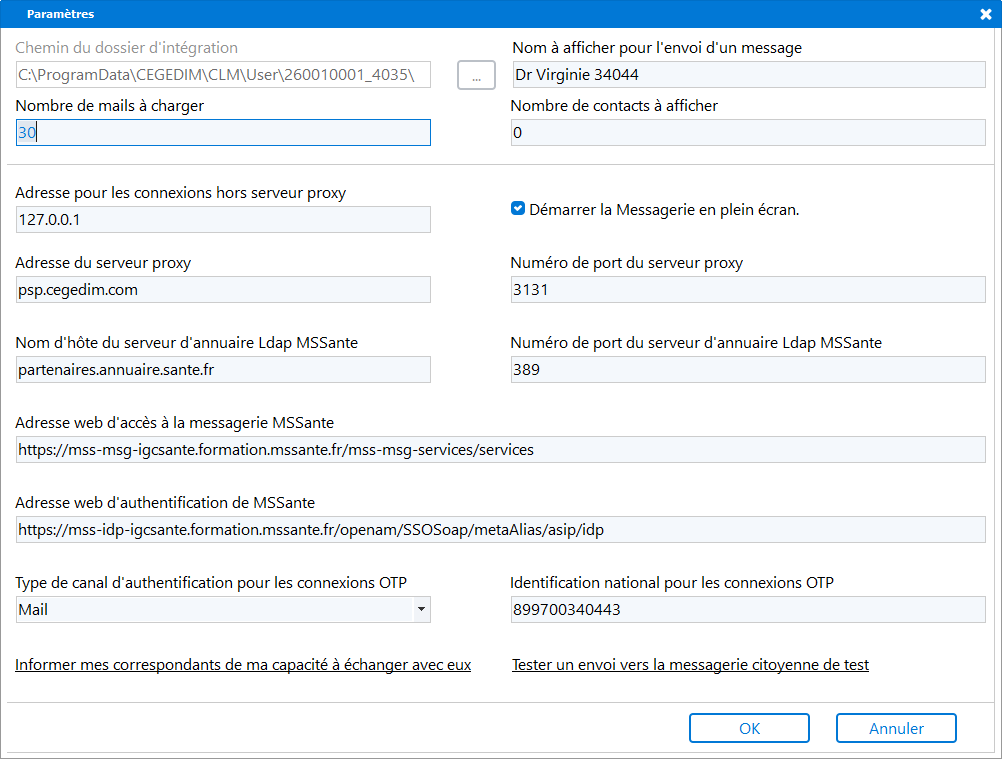This screenshot has width=1002, height=760.
Task: Uncheck Démarrer la Messagerie en plein écran
Action: click(518, 209)
